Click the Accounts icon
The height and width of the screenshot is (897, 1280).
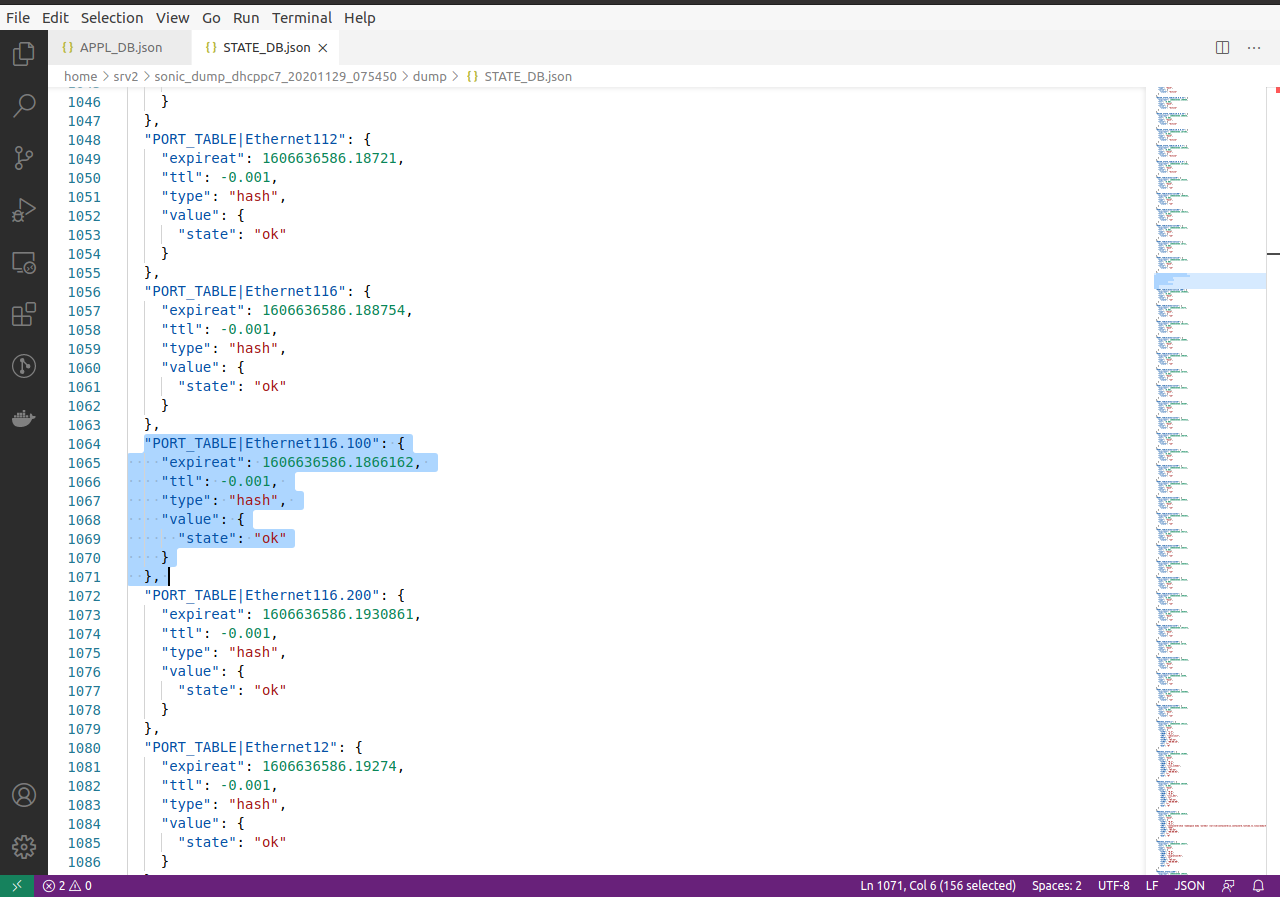pos(24,795)
